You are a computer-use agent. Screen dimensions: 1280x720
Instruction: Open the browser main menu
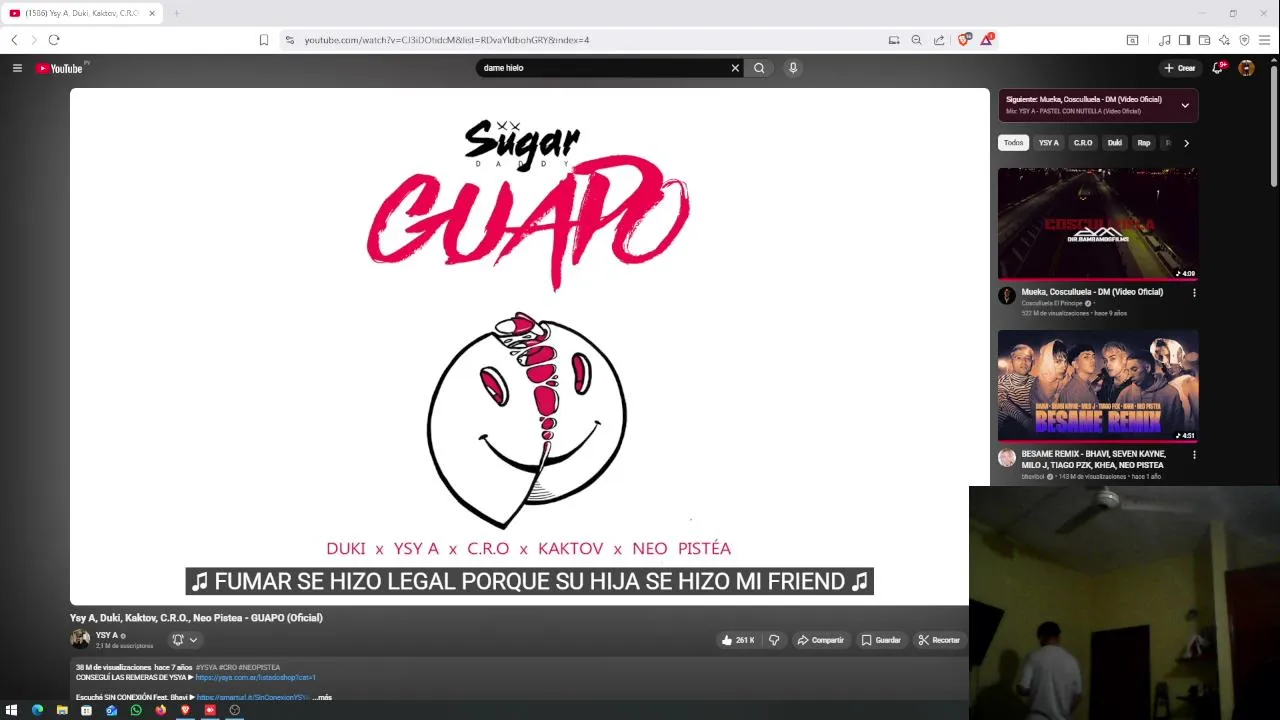(1265, 40)
